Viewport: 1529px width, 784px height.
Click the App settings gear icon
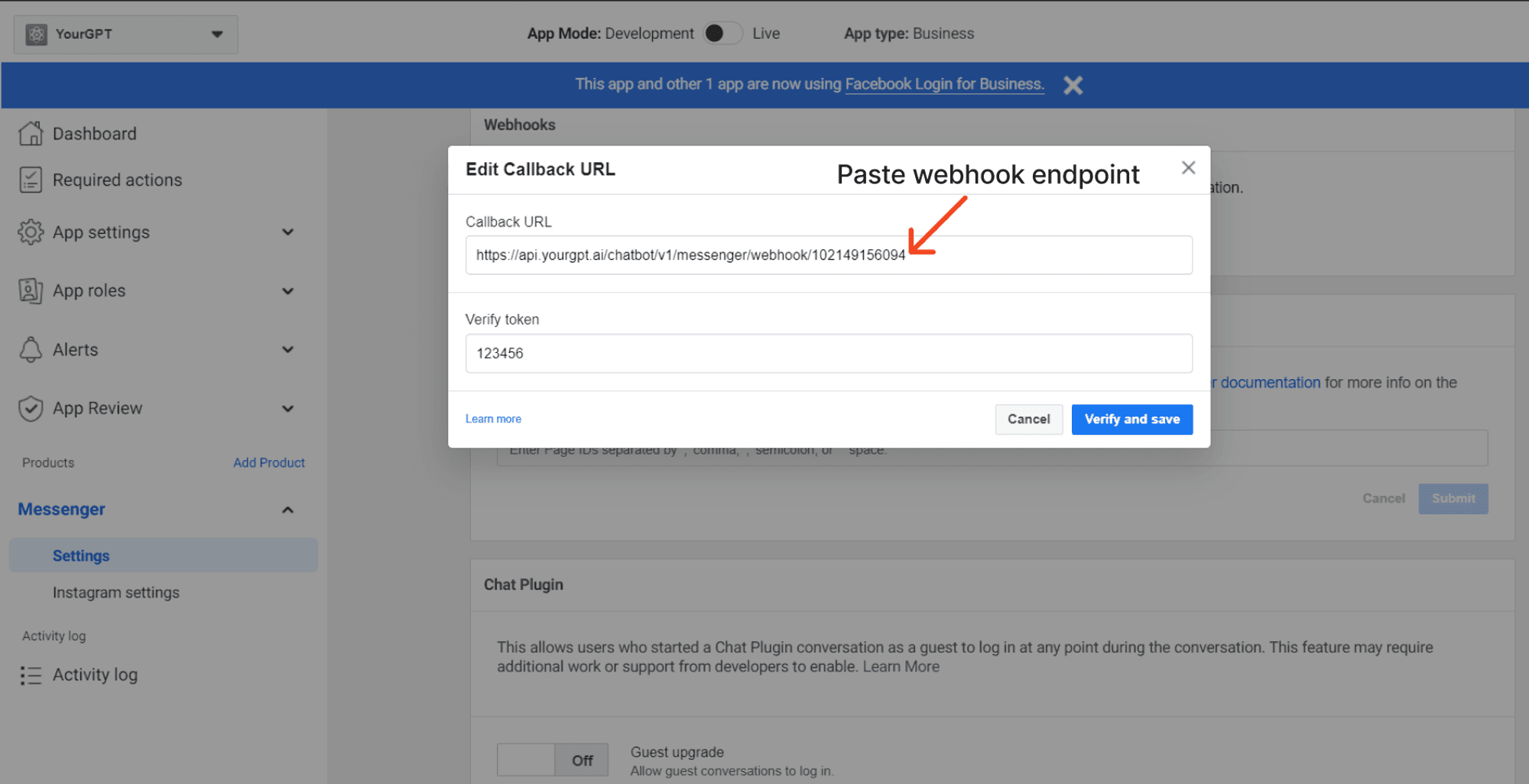point(31,232)
